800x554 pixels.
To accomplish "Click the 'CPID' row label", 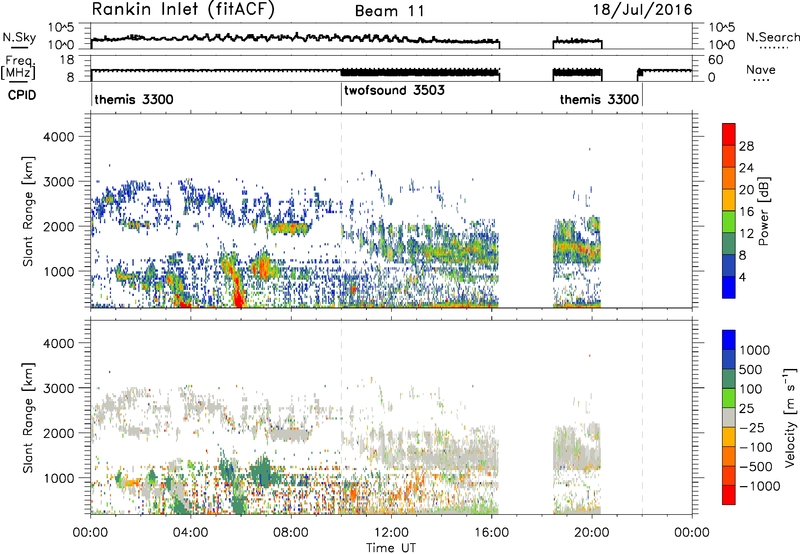I will (22, 95).
